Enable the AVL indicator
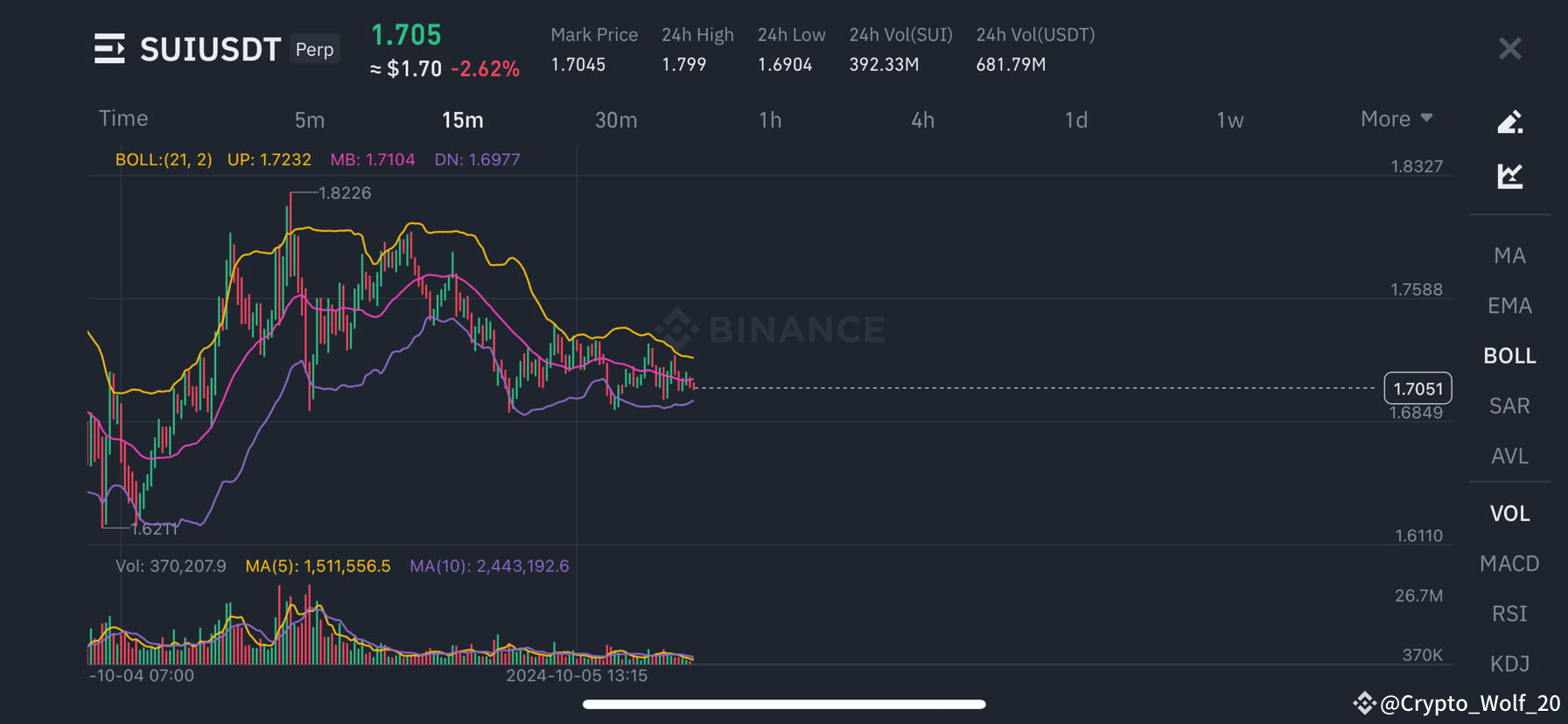This screenshot has height=724, width=1568. (1509, 456)
